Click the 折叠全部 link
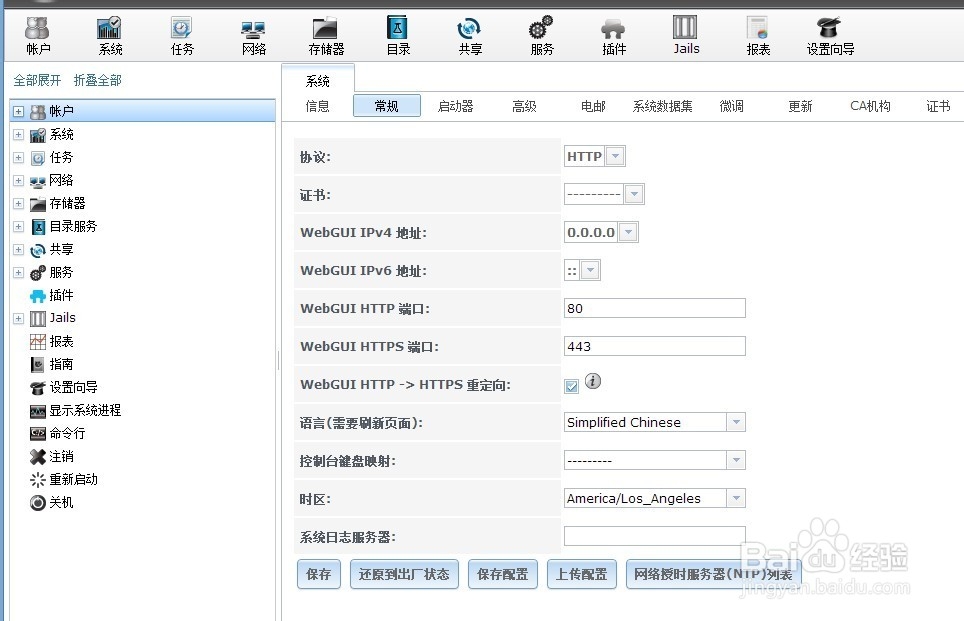This screenshot has width=964, height=621. coord(97,81)
